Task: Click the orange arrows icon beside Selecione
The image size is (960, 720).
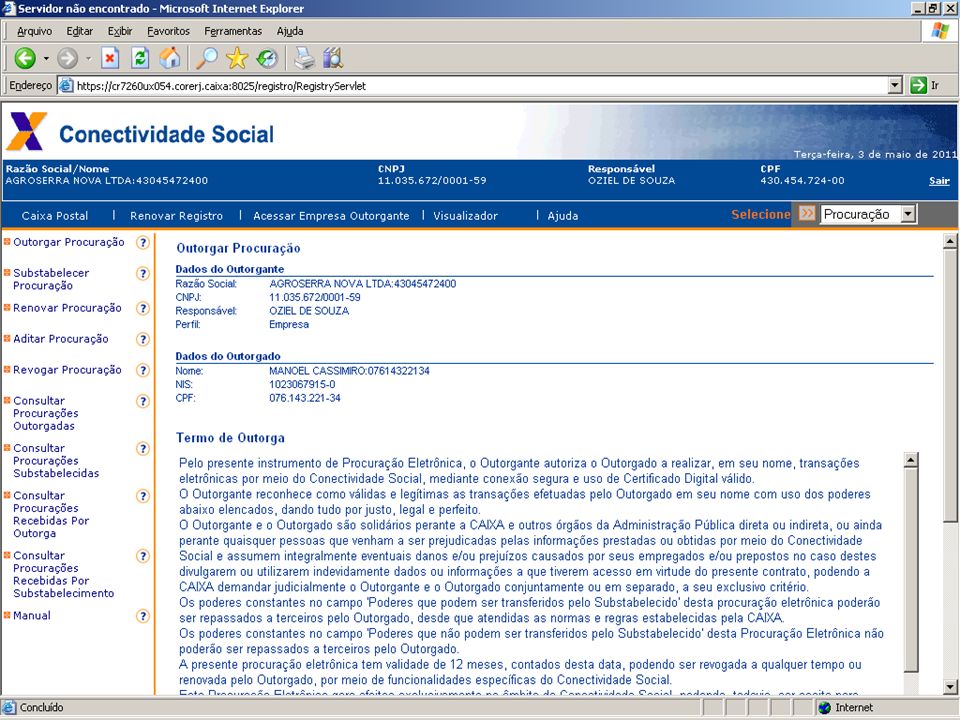Action: click(807, 214)
